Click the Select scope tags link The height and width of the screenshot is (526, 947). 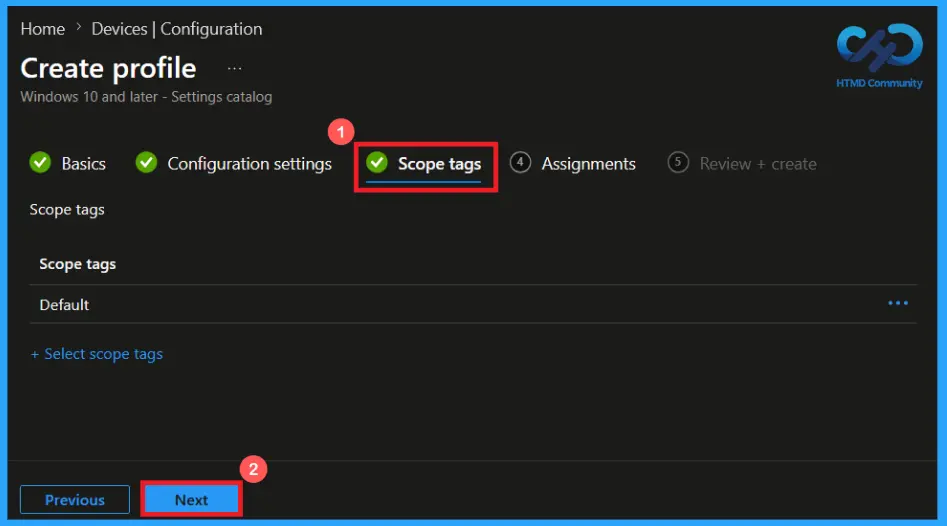point(97,354)
